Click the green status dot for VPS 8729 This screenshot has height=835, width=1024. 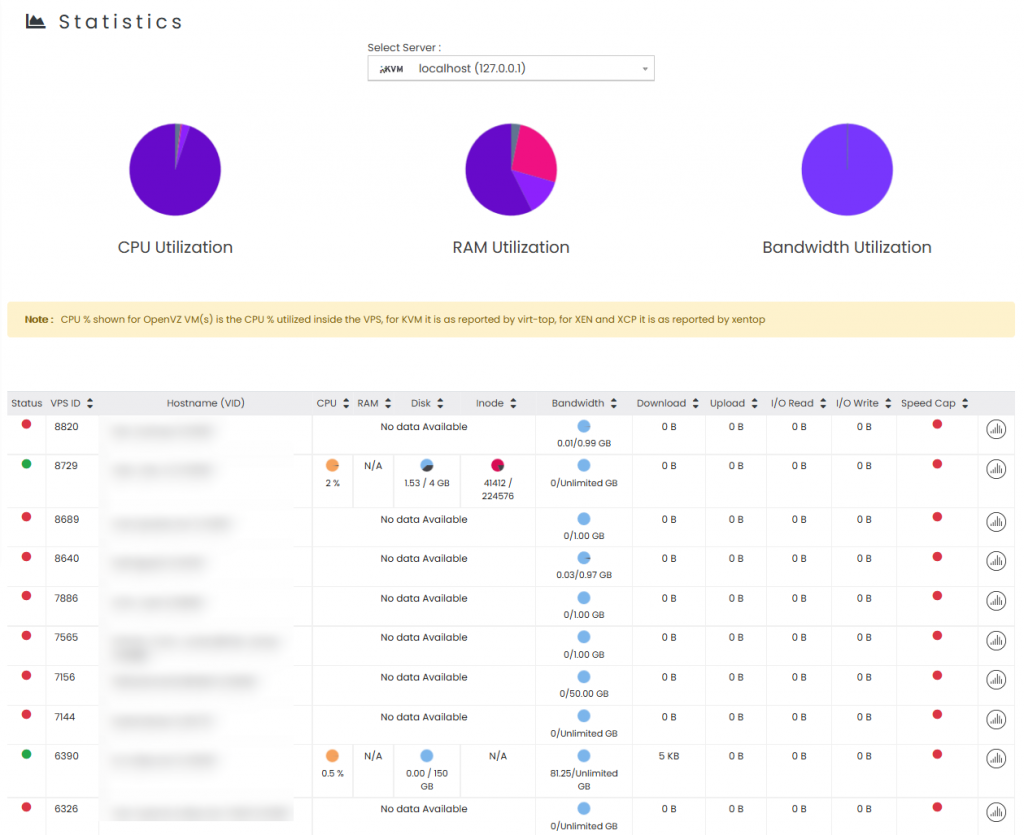pos(25,465)
